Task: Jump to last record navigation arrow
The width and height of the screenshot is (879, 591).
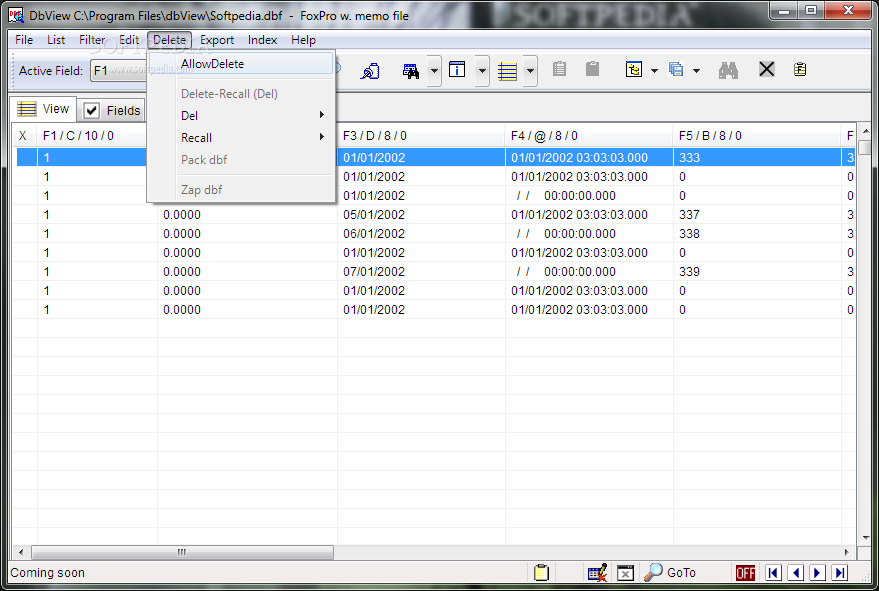Action: tap(840, 572)
